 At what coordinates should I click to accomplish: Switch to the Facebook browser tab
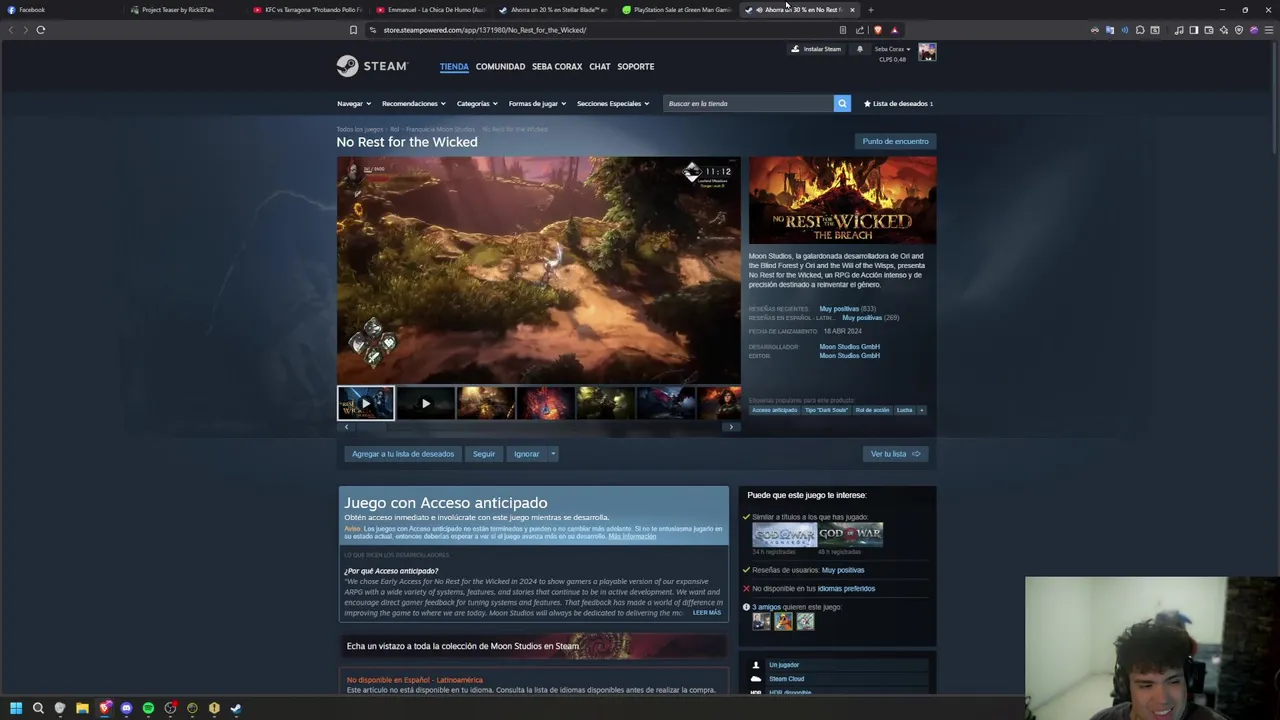60,10
